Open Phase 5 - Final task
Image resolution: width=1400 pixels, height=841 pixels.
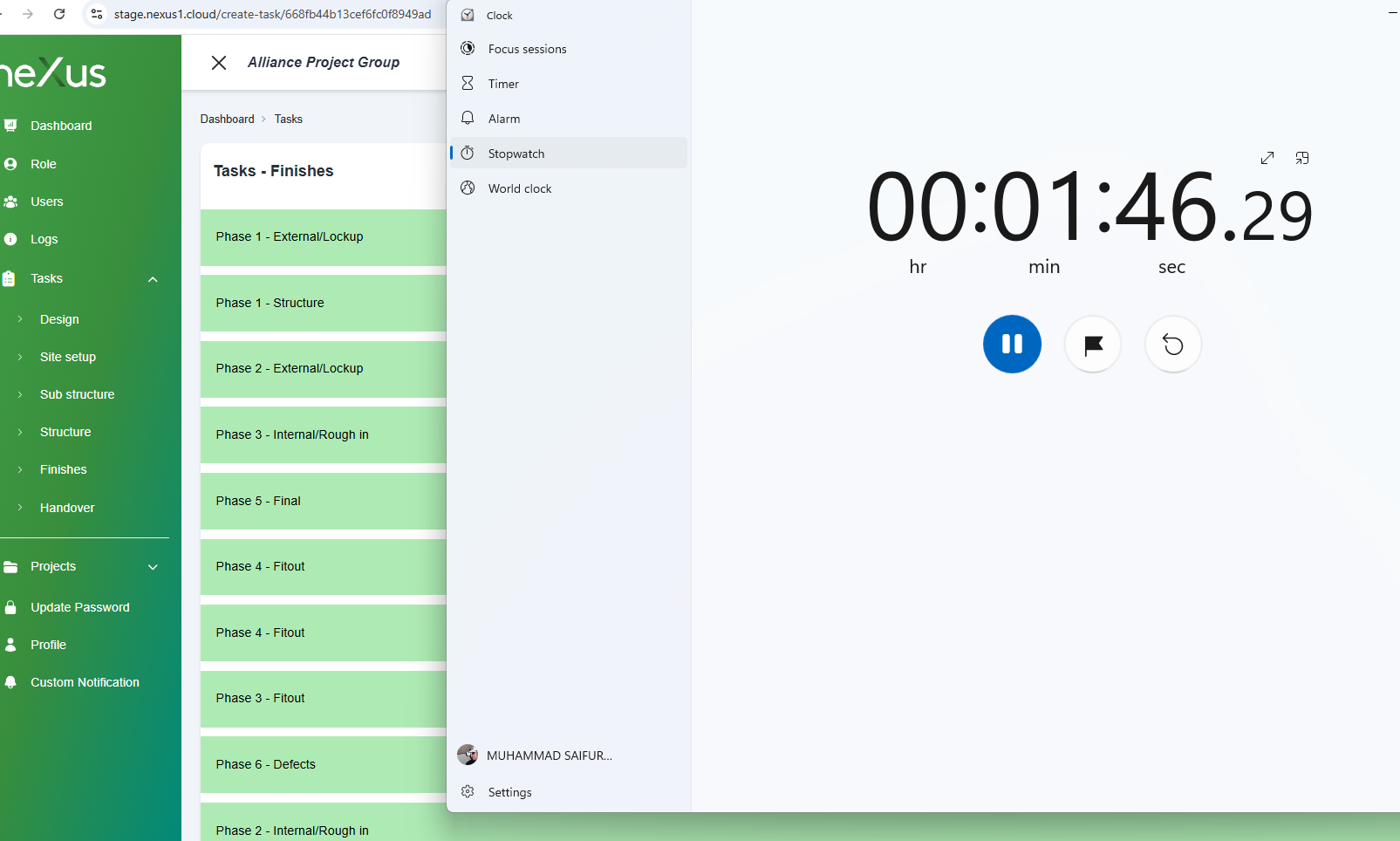258,501
